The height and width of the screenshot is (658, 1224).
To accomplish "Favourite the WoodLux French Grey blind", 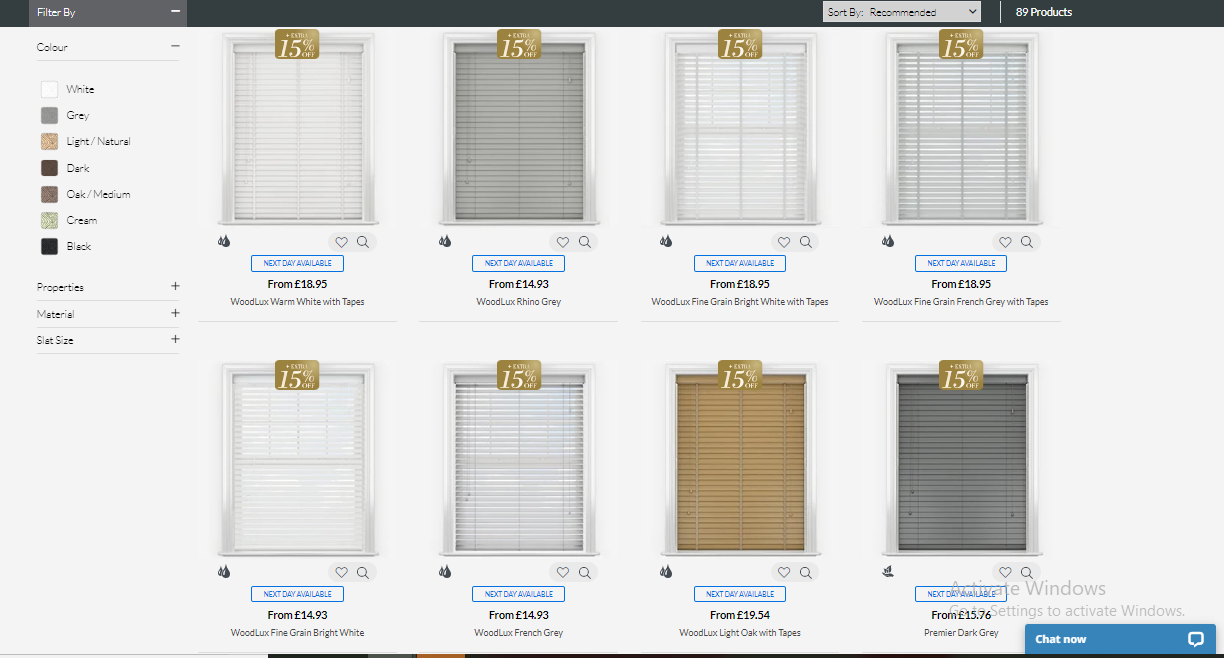I will [x=563, y=572].
